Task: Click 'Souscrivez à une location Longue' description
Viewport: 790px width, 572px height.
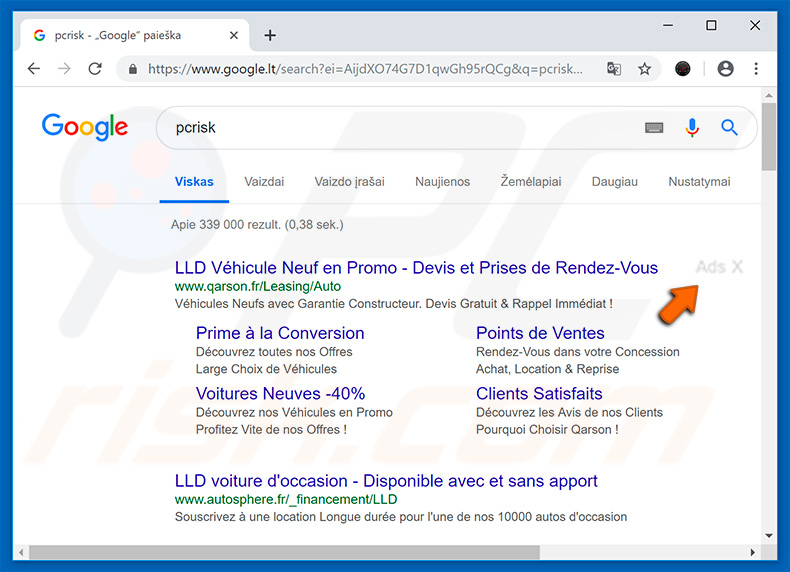Action: [401, 517]
